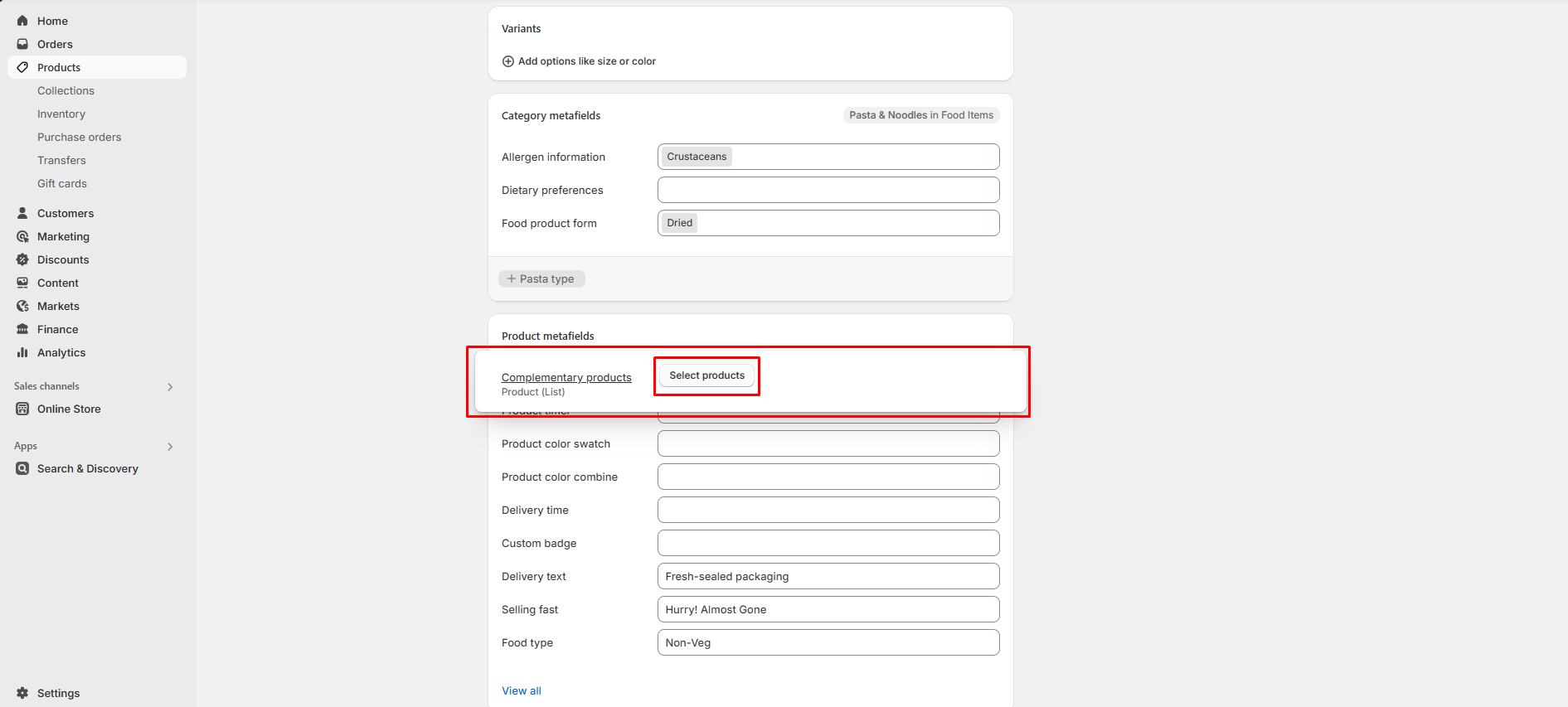Open the Allergen information dropdown field
Image resolution: width=1568 pixels, height=707 pixels.
point(862,157)
